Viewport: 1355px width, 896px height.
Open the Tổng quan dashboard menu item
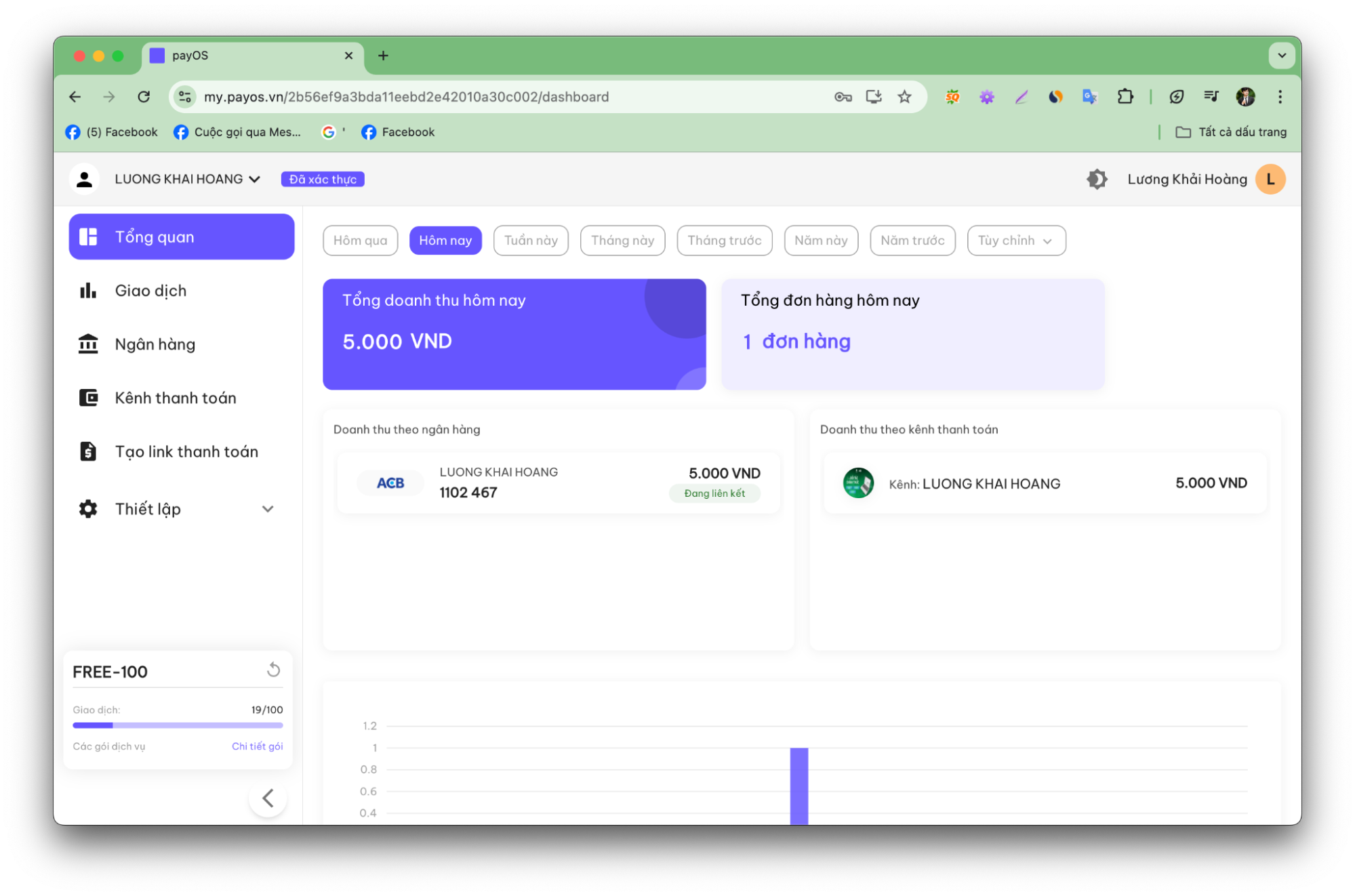(181, 237)
